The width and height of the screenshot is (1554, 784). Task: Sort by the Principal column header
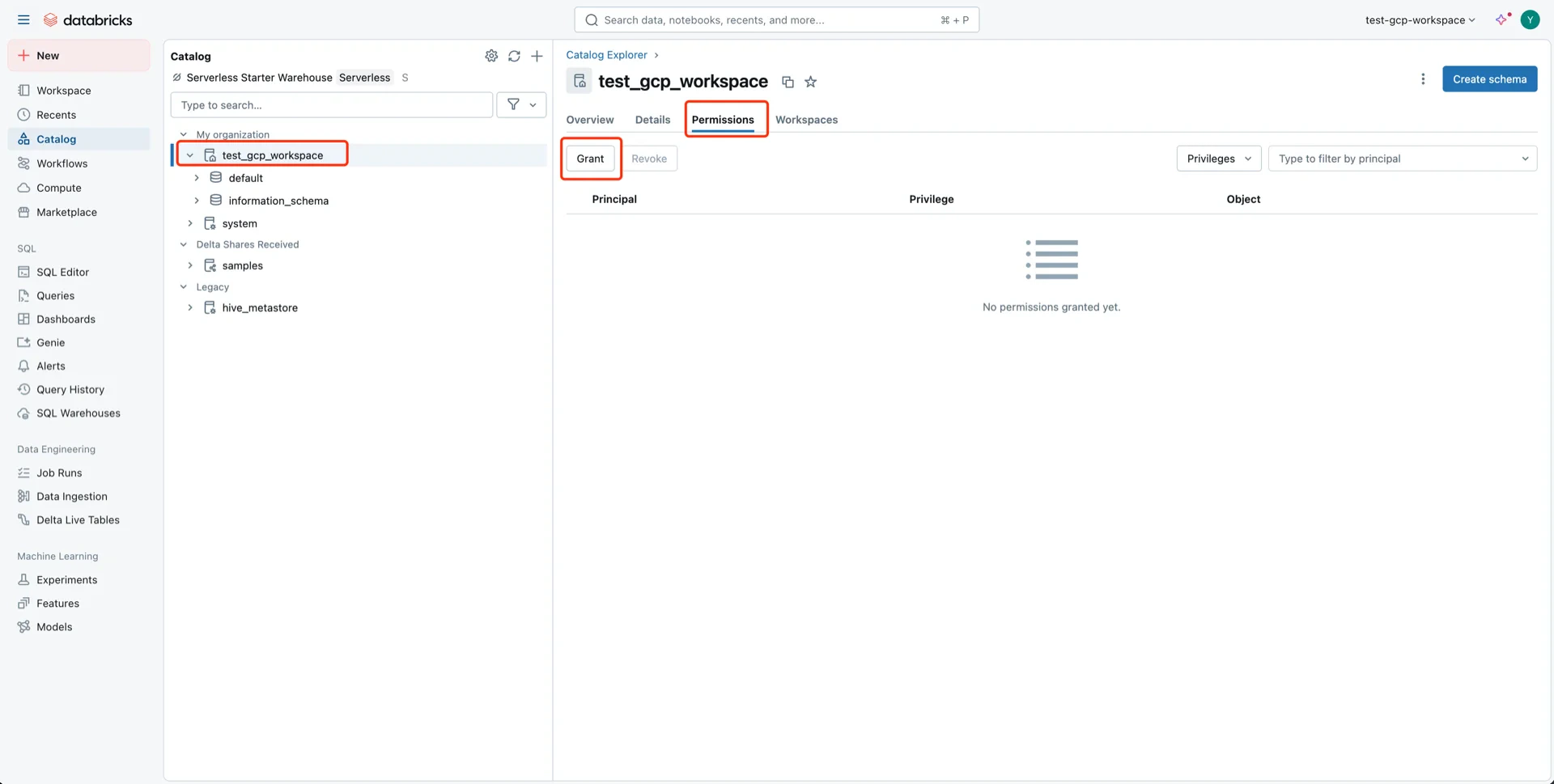tap(614, 199)
